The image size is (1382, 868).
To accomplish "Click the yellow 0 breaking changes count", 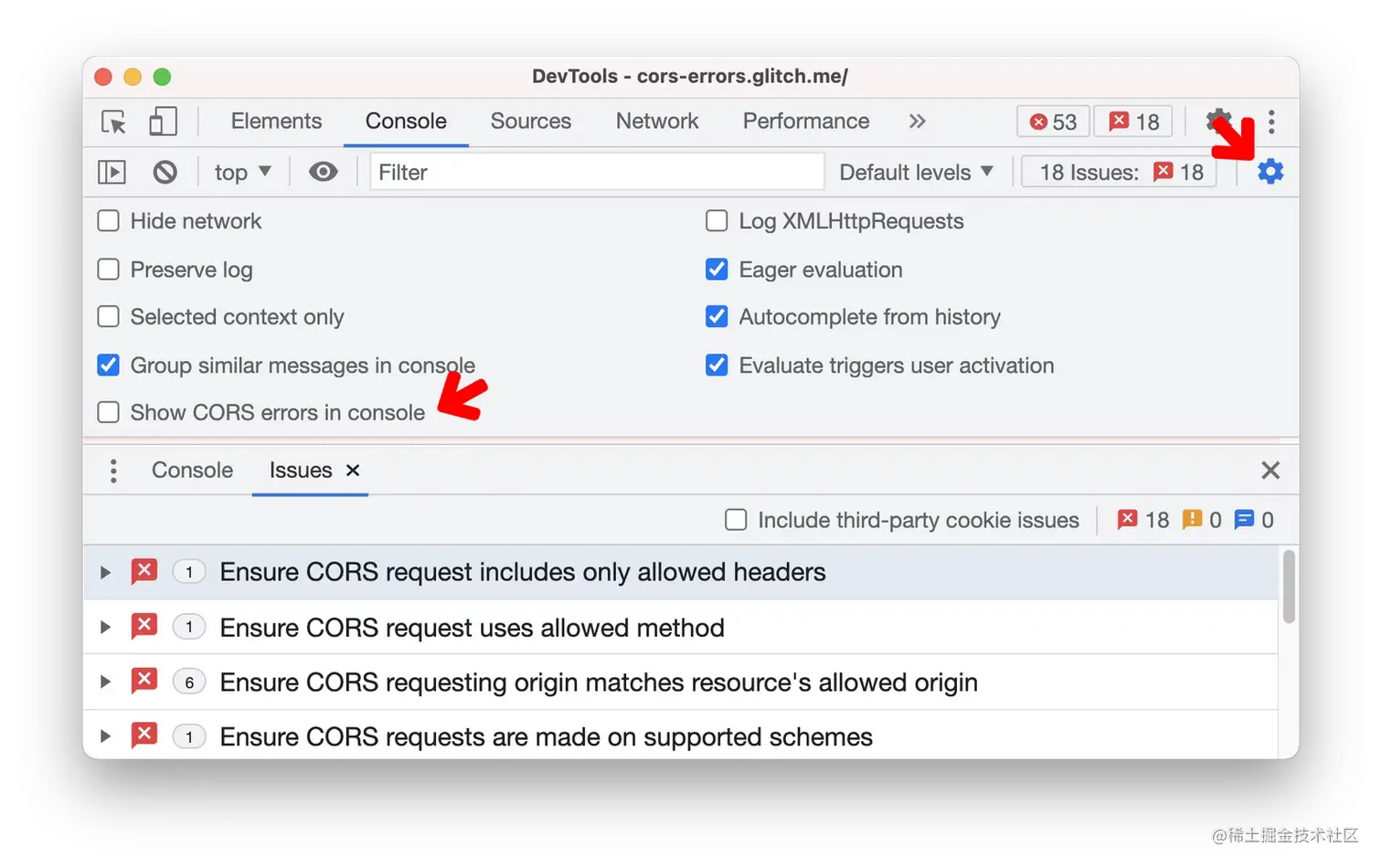I will (1202, 520).
